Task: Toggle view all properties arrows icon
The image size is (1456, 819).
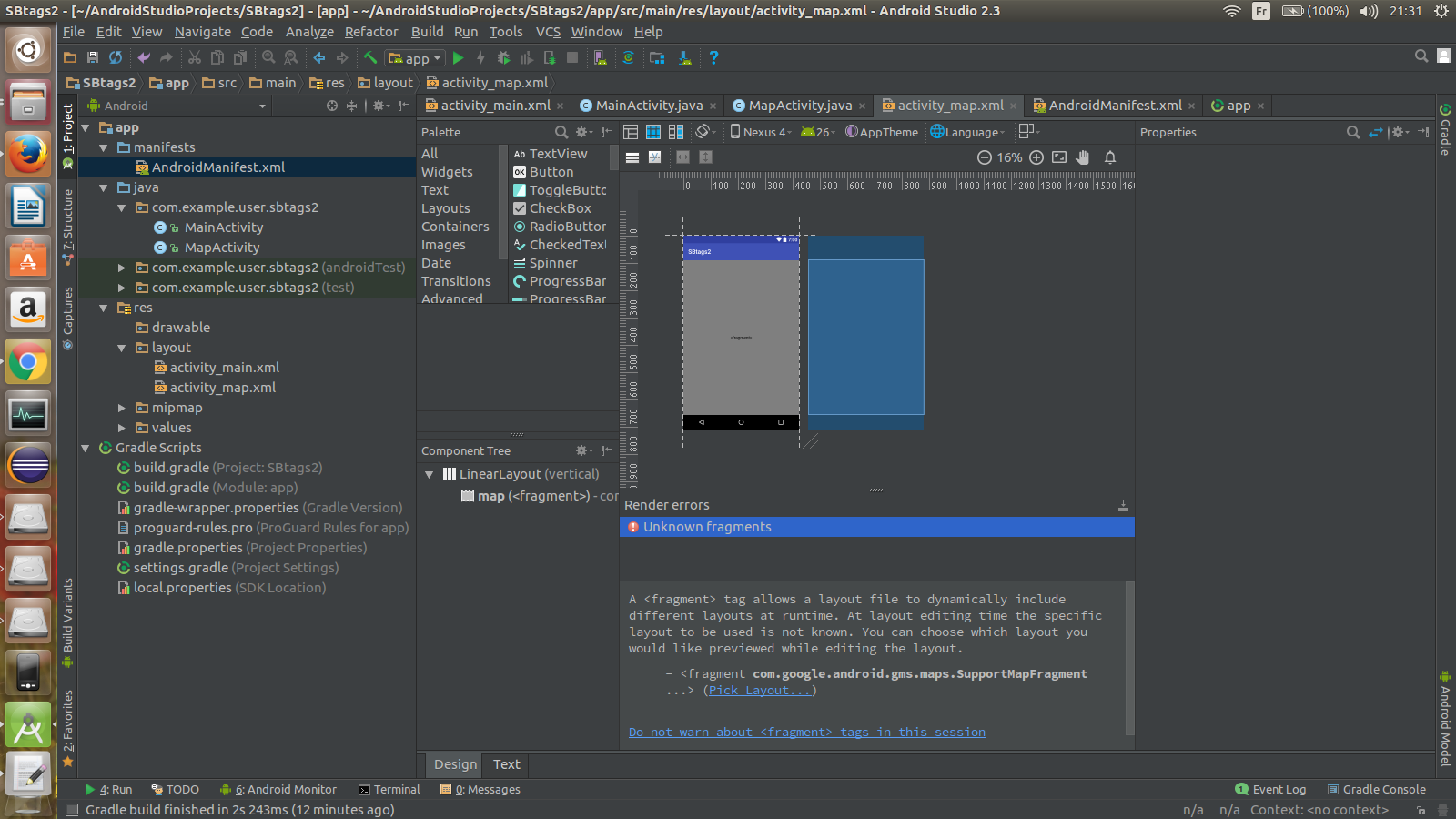Action: point(1376,132)
